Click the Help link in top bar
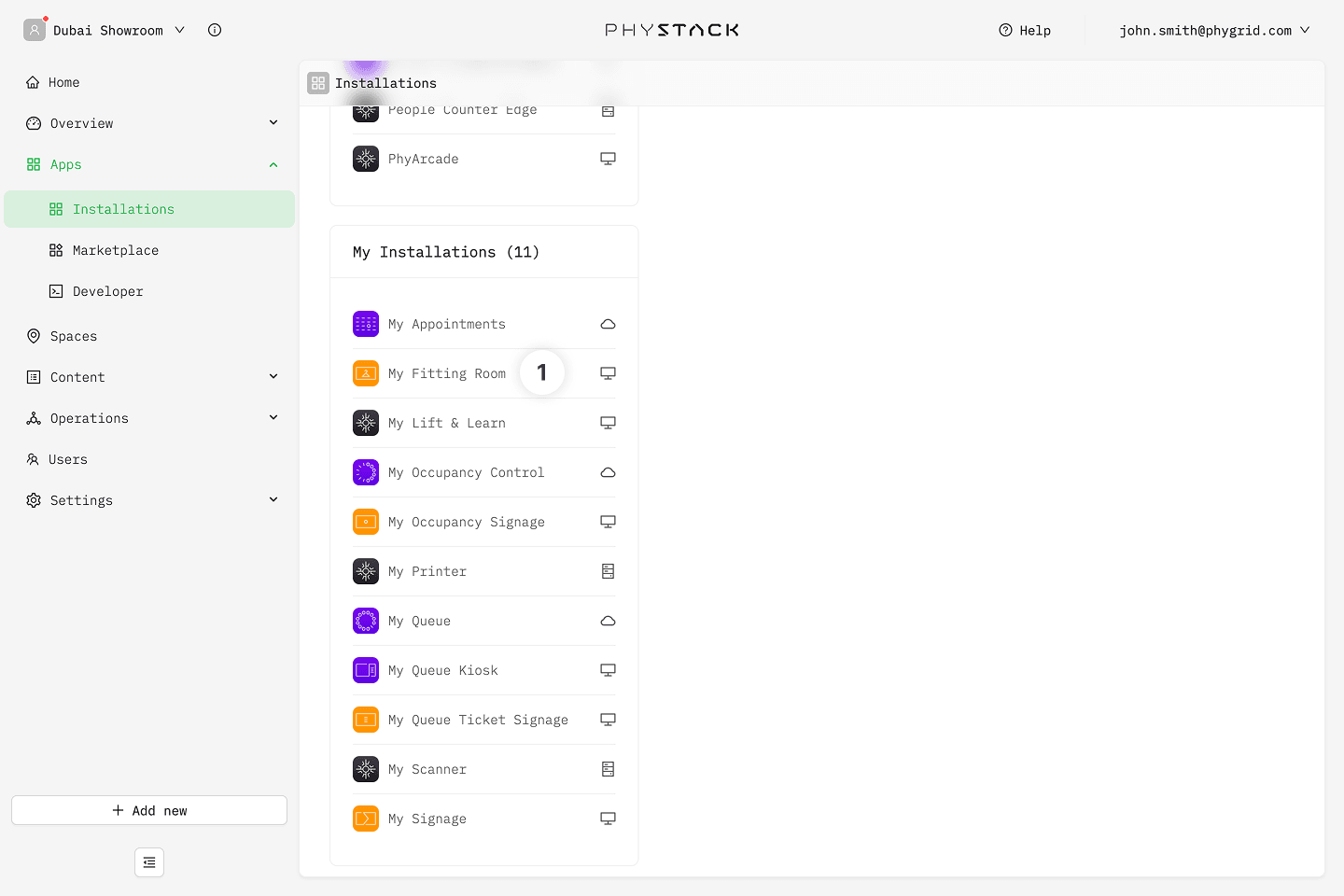This screenshot has width=1344, height=896. coord(1025,30)
